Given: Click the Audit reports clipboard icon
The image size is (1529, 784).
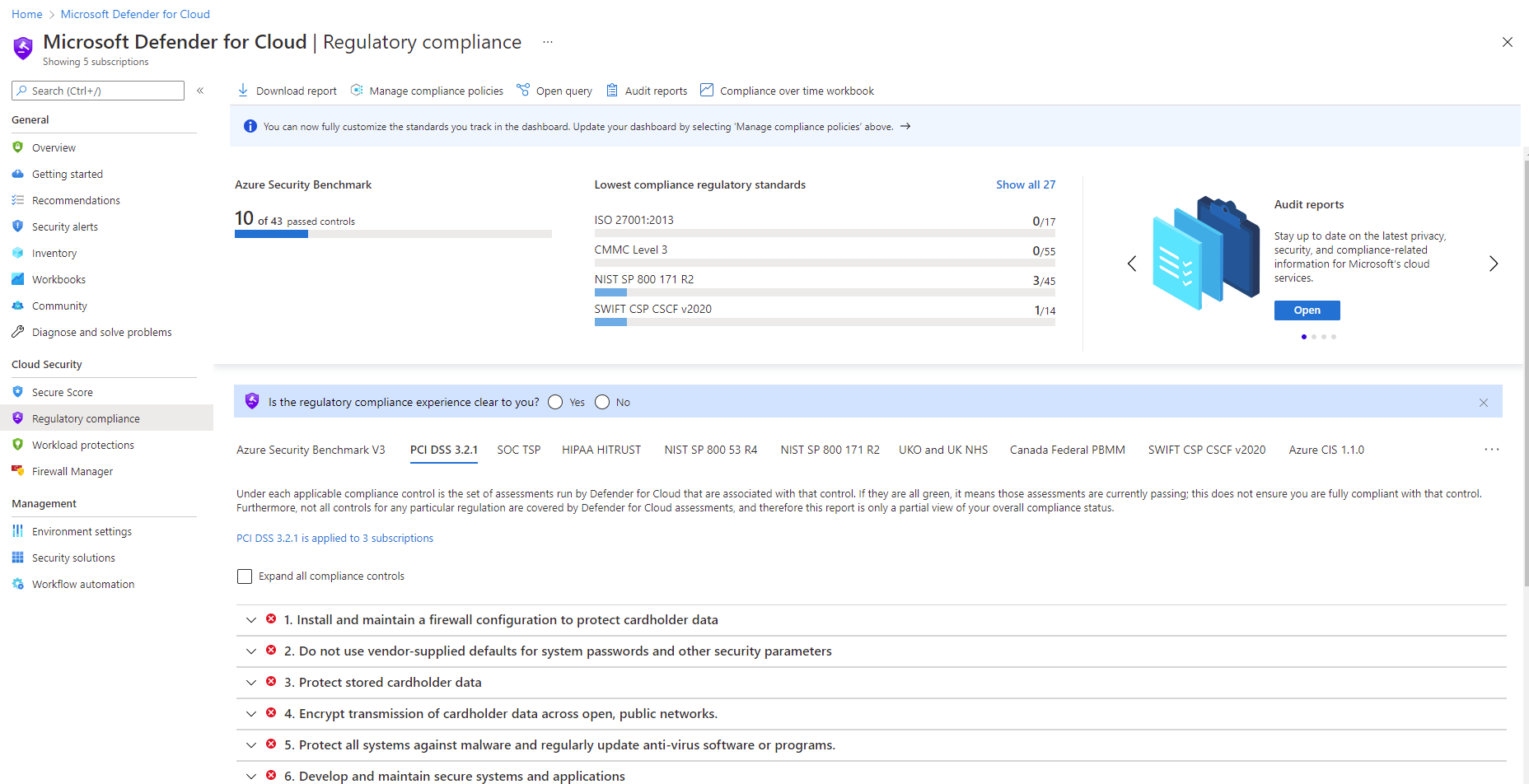Looking at the screenshot, I should coord(612,91).
